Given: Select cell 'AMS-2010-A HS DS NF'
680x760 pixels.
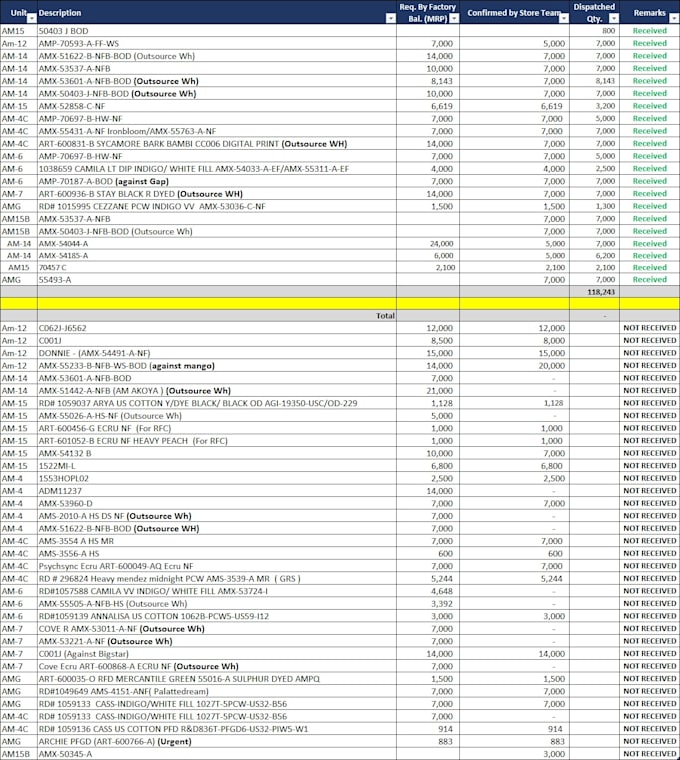Looking at the screenshot, I should pos(217,516).
